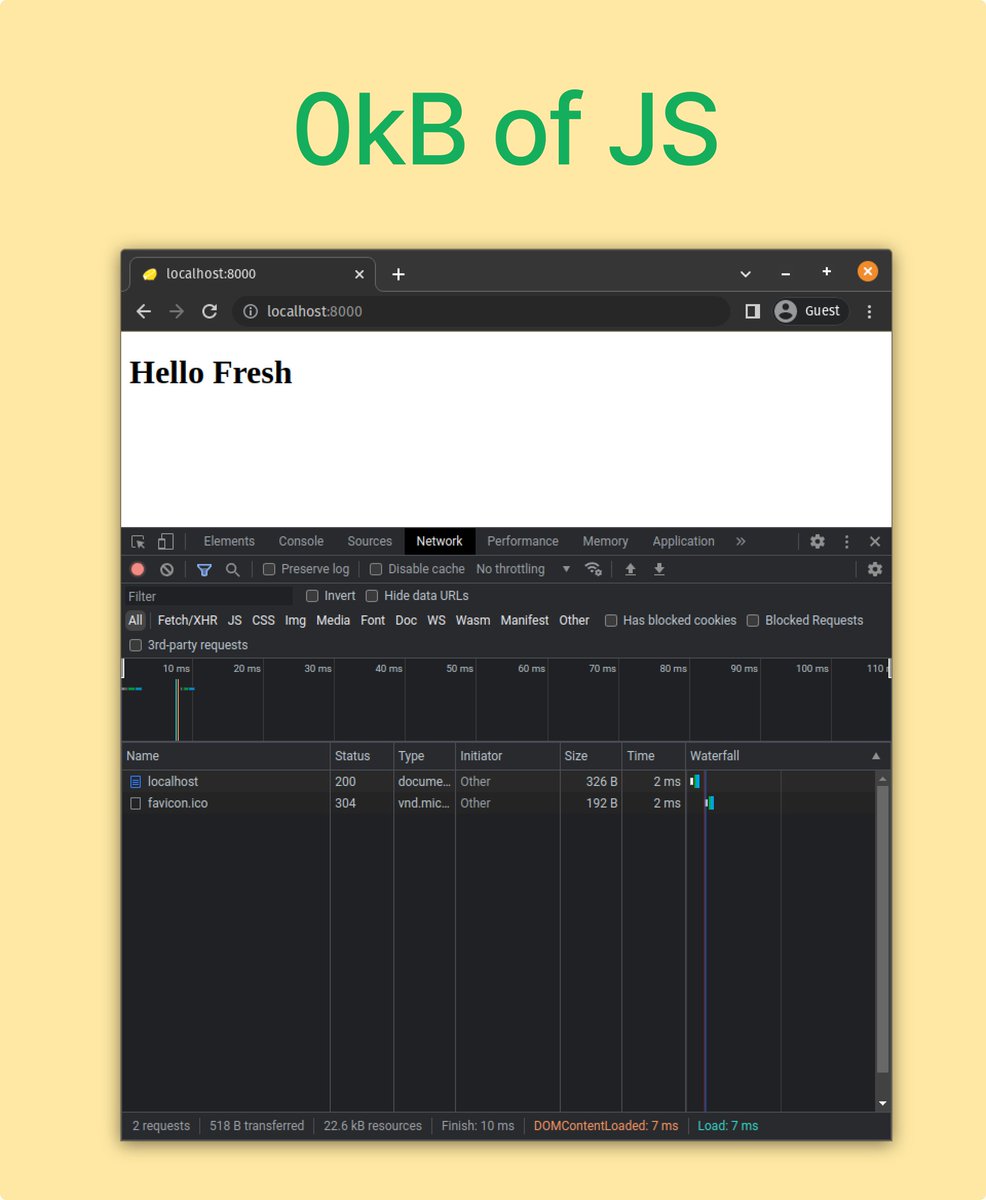Open network search magnifier

pyautogui.click(x=233, y=569)
